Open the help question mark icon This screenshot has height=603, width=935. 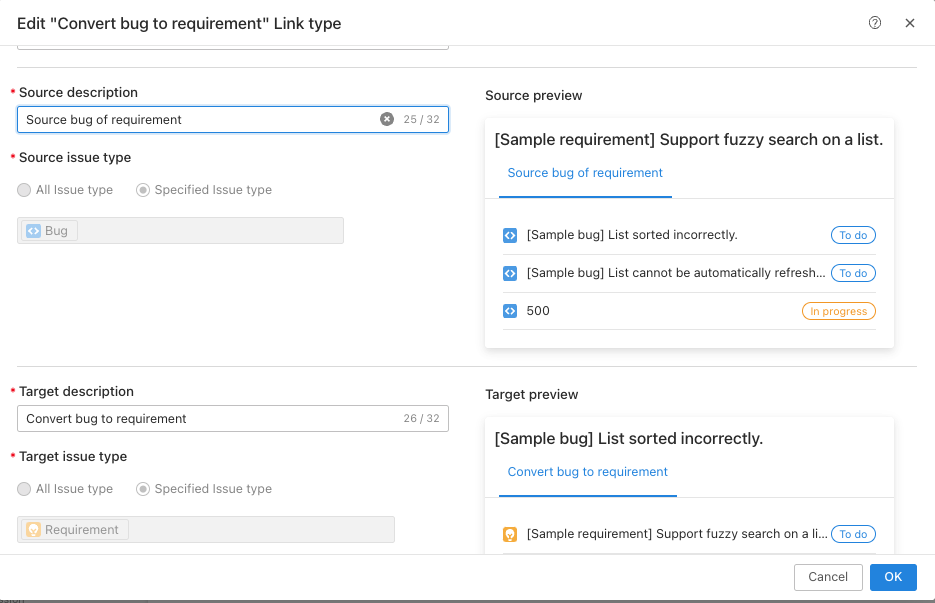point(875,23)
